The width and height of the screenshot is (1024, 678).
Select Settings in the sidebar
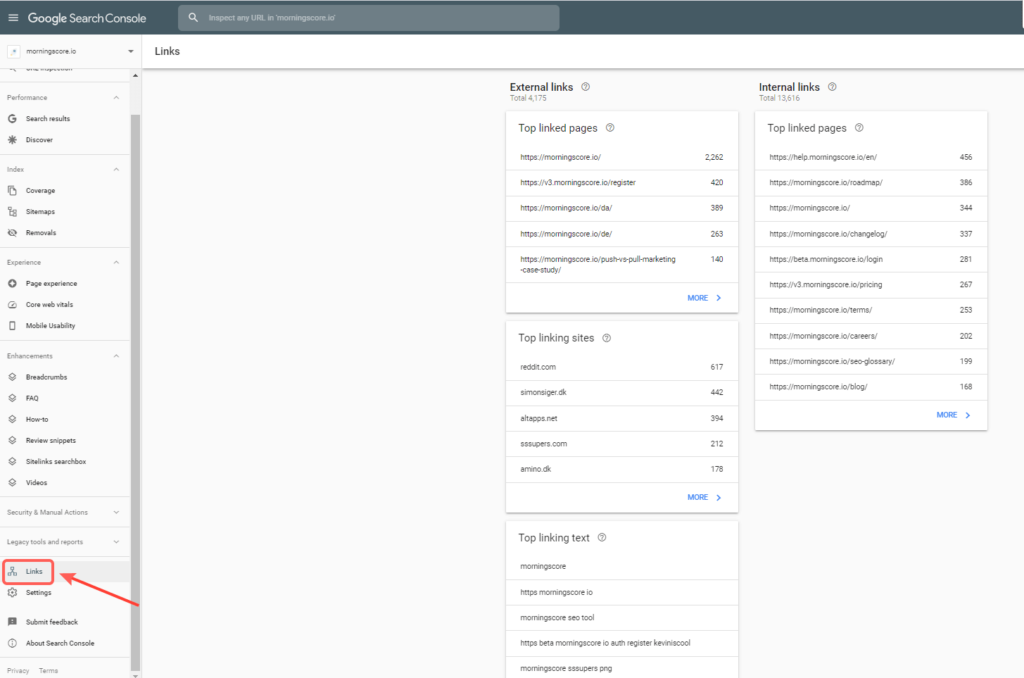(x=38, y=593)
